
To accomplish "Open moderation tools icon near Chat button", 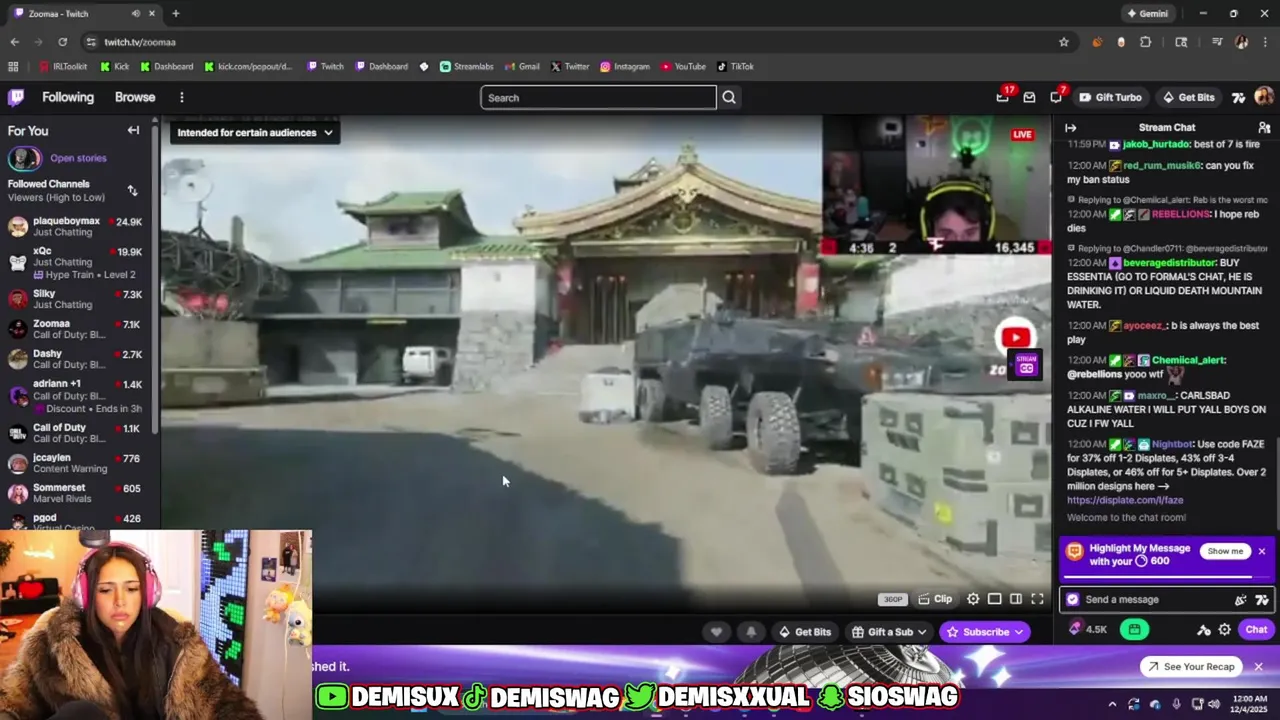I will 1204,629.
